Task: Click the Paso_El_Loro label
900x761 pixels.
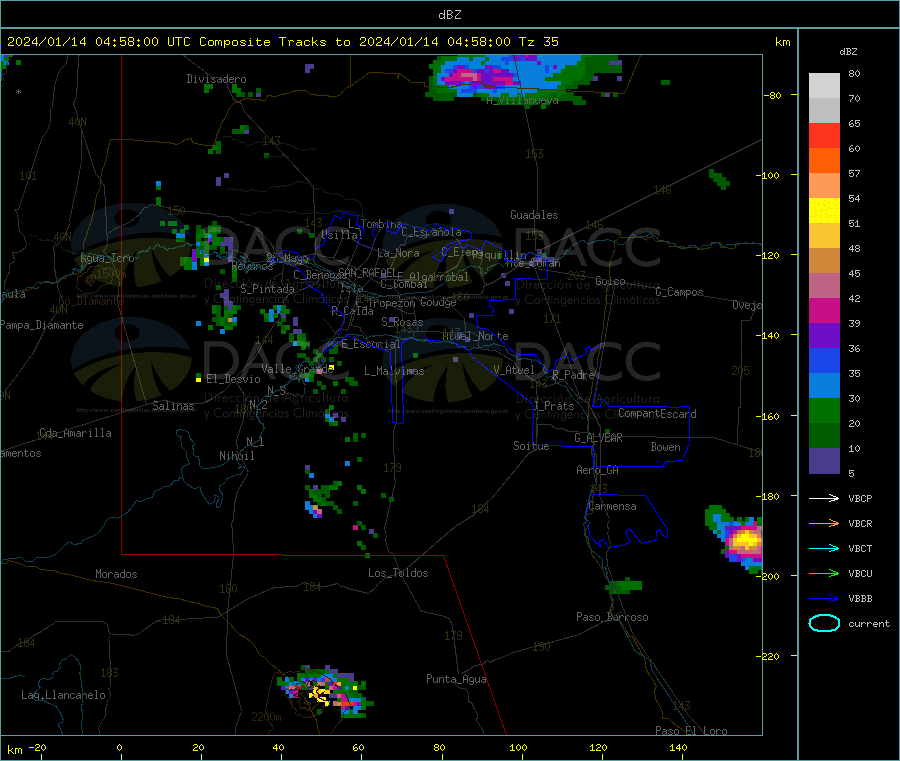Action: point(691,731)
